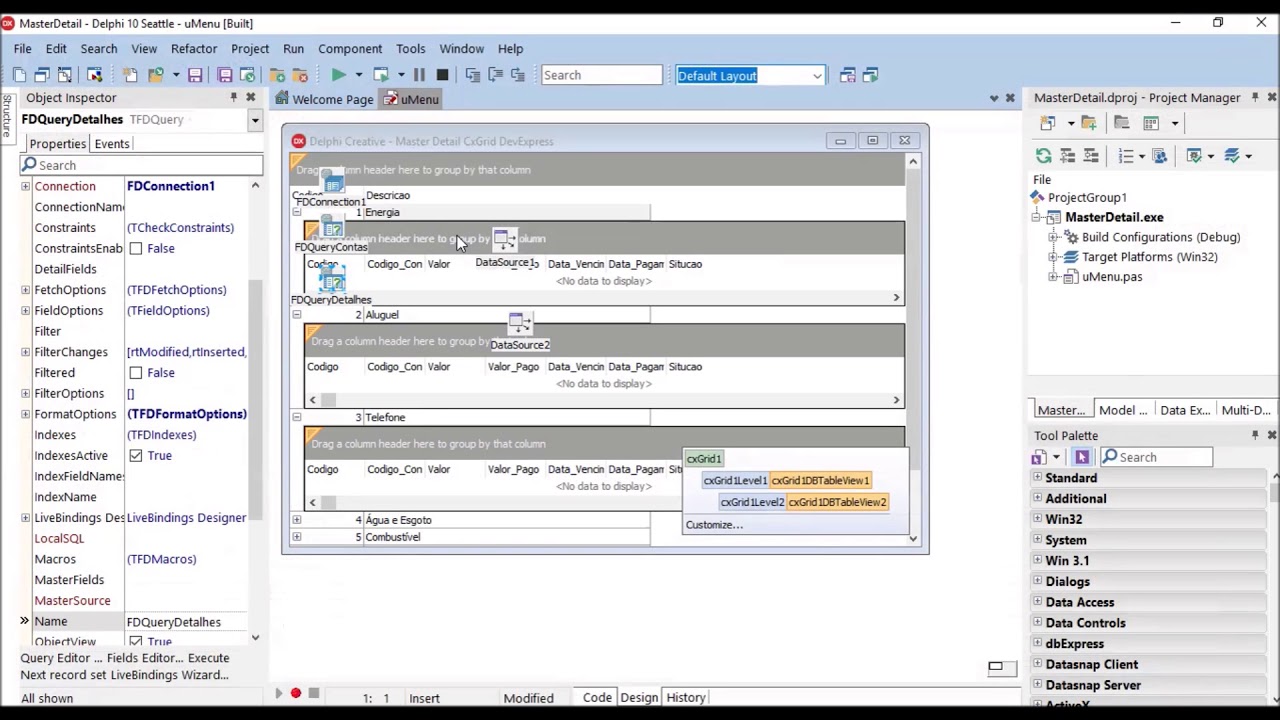This screenshot has width=1280, height=720.
Task: Click the Run (green play) toolbar icon
Action: (x=338, y=75)
